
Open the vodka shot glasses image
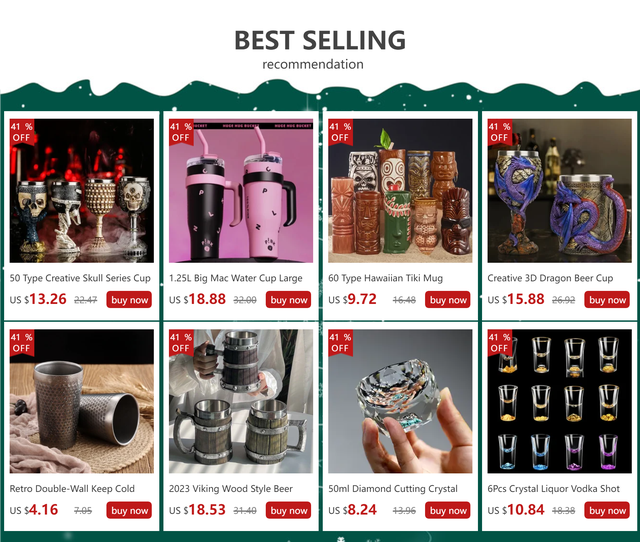559,401
